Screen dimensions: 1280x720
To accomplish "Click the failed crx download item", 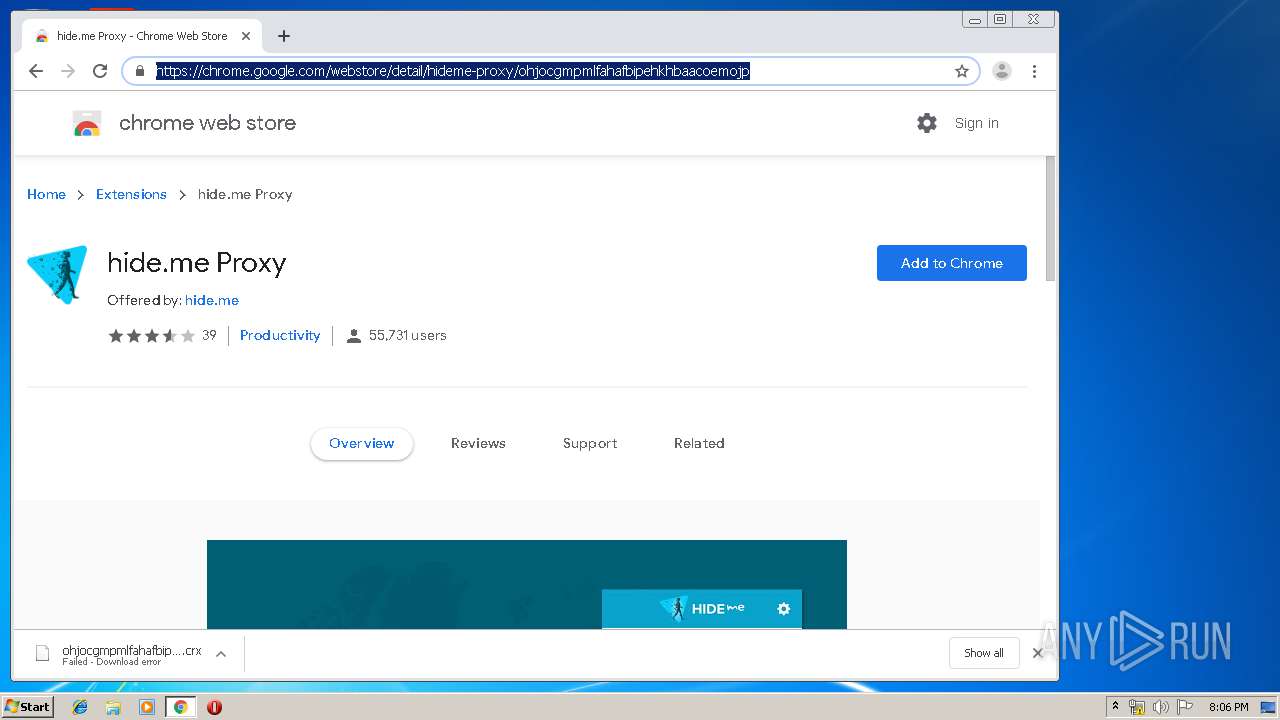I will [x=118, y=654].
